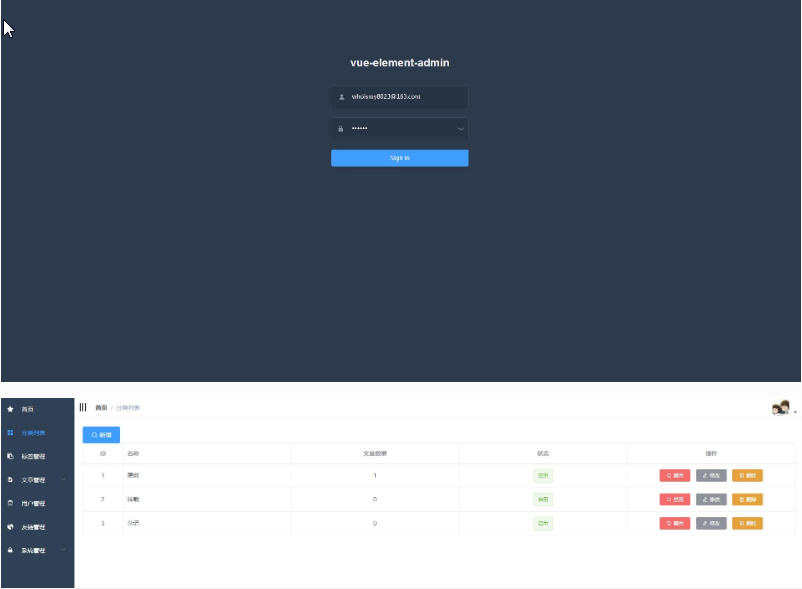Click article count value 1 in first row

375,475
